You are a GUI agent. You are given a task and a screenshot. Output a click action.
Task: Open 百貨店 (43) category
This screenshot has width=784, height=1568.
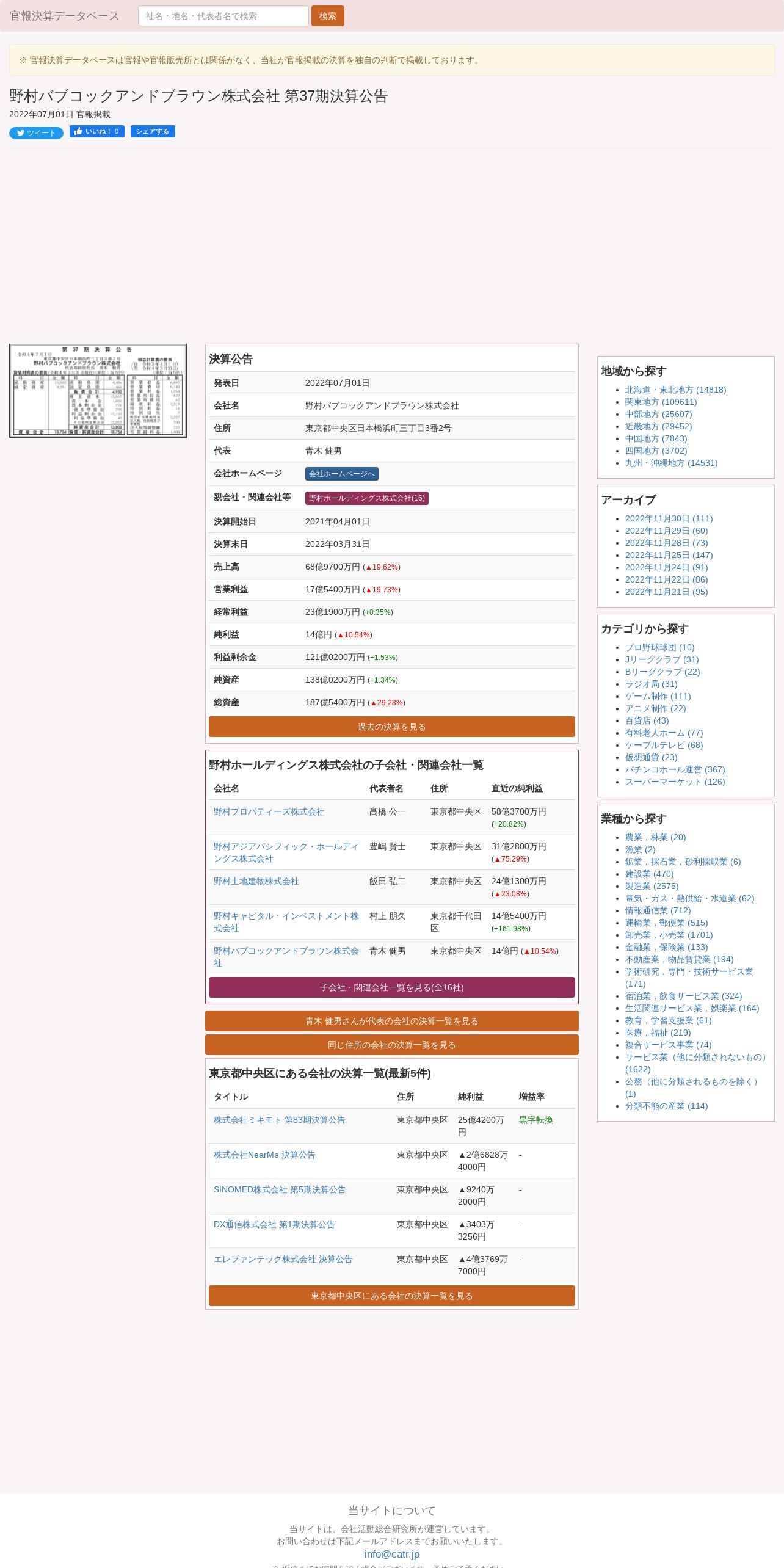coord(647,720)
